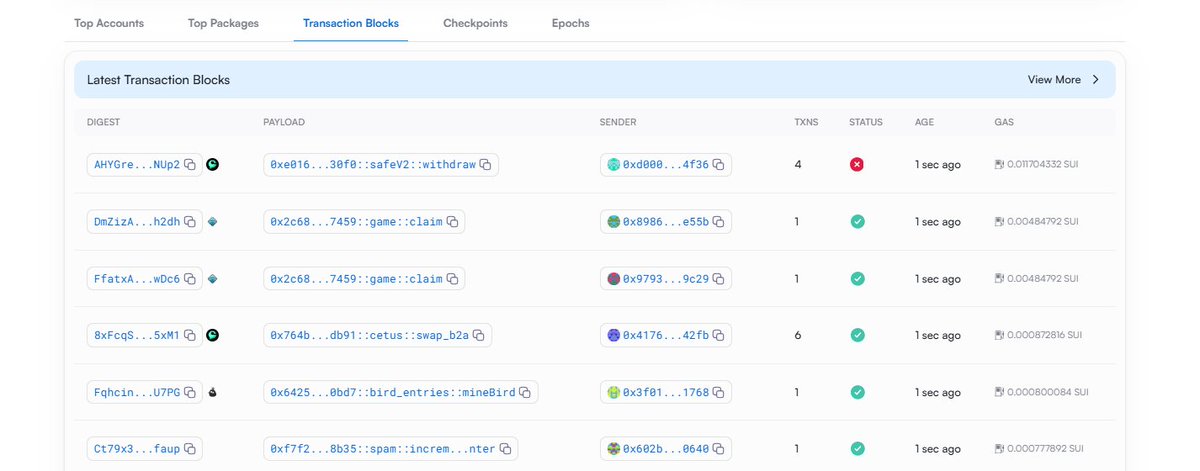
Task: Select the Transaction Blocks tab
Action: coord(351,23)
